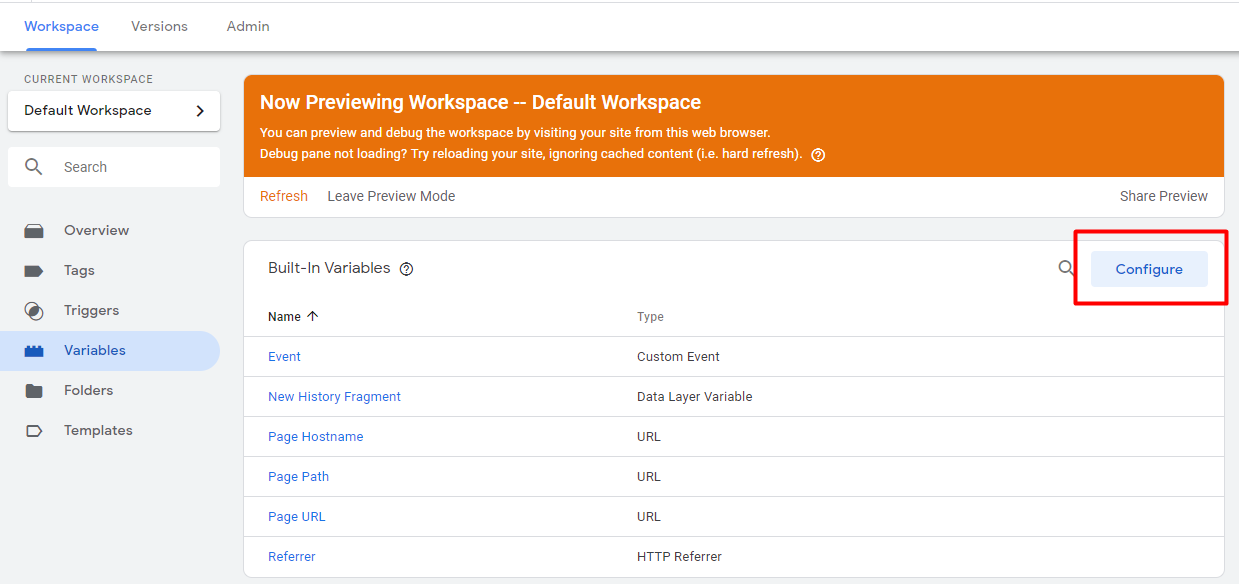Click the Variables brick icon in the sidebar
The image size is (1239, 584).
click(34, 351)
